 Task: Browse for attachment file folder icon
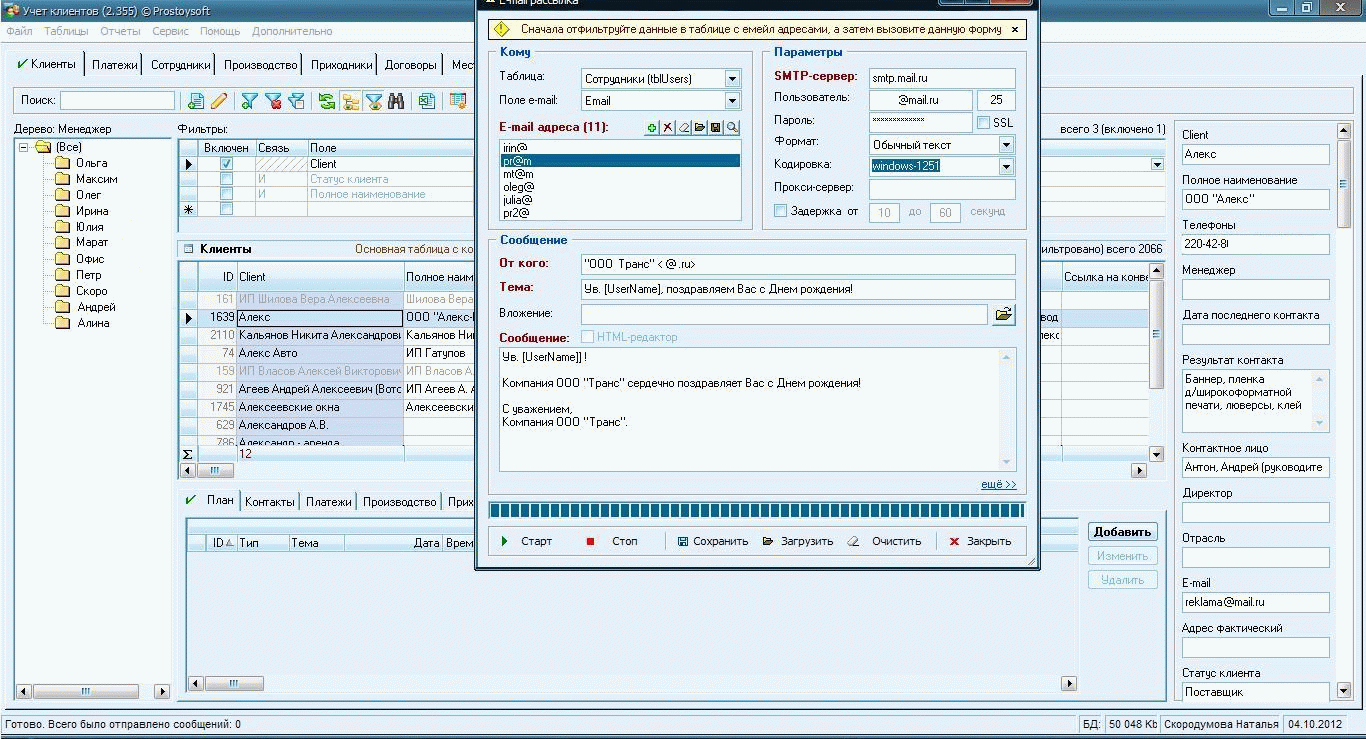click(x=1003, y=315)
